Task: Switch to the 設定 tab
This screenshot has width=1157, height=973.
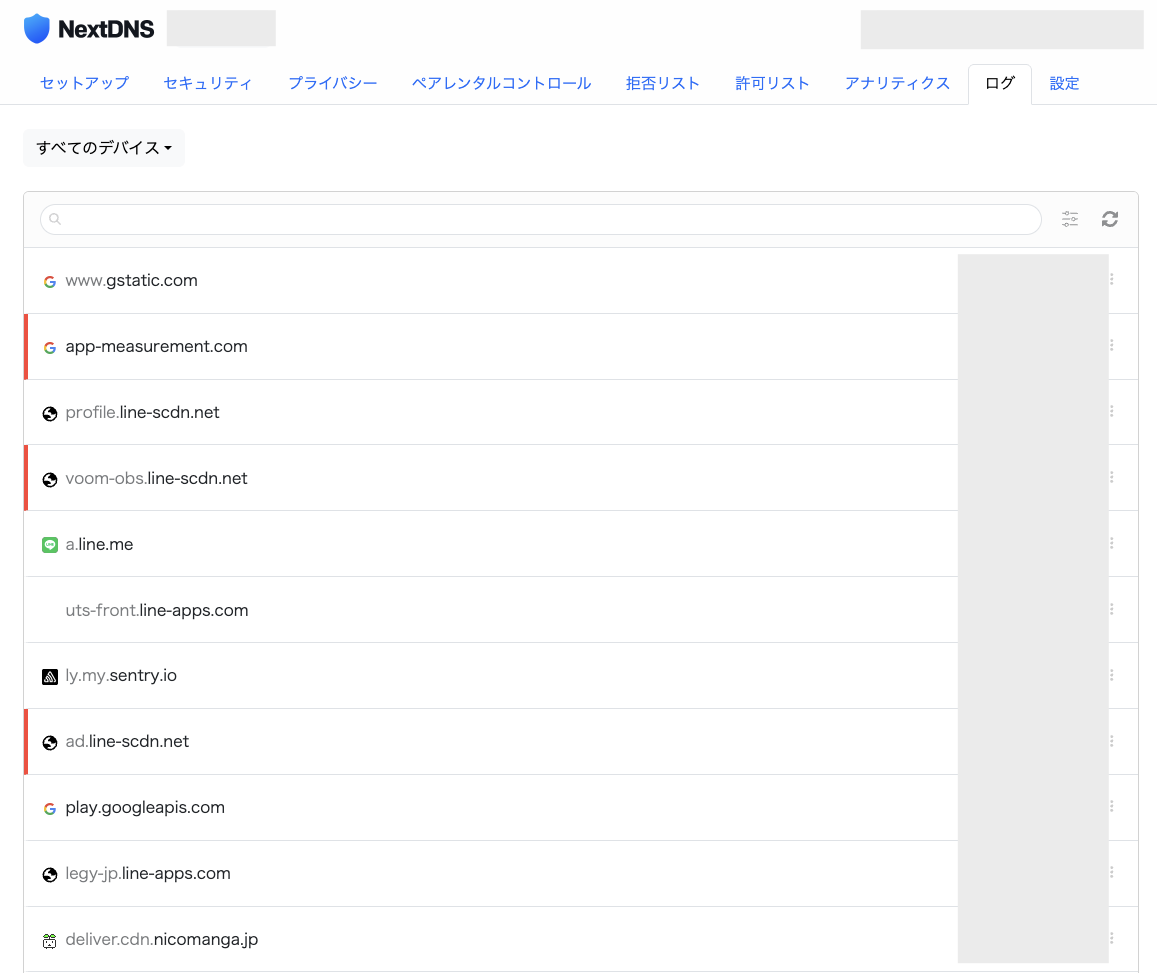Action: (1064, 83)
